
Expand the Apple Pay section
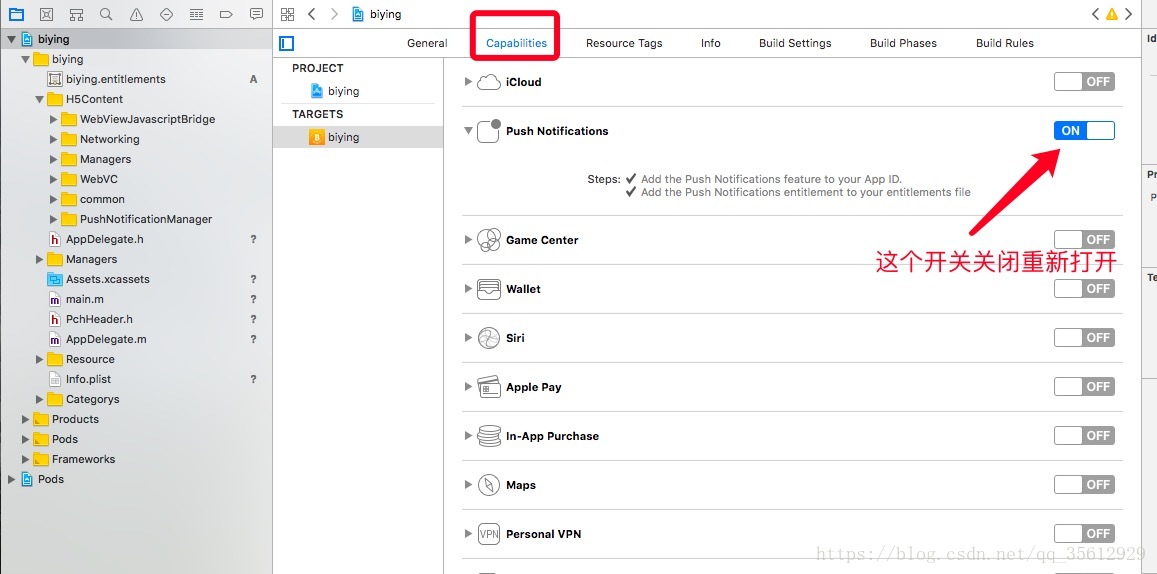click(x=468, y=387)
